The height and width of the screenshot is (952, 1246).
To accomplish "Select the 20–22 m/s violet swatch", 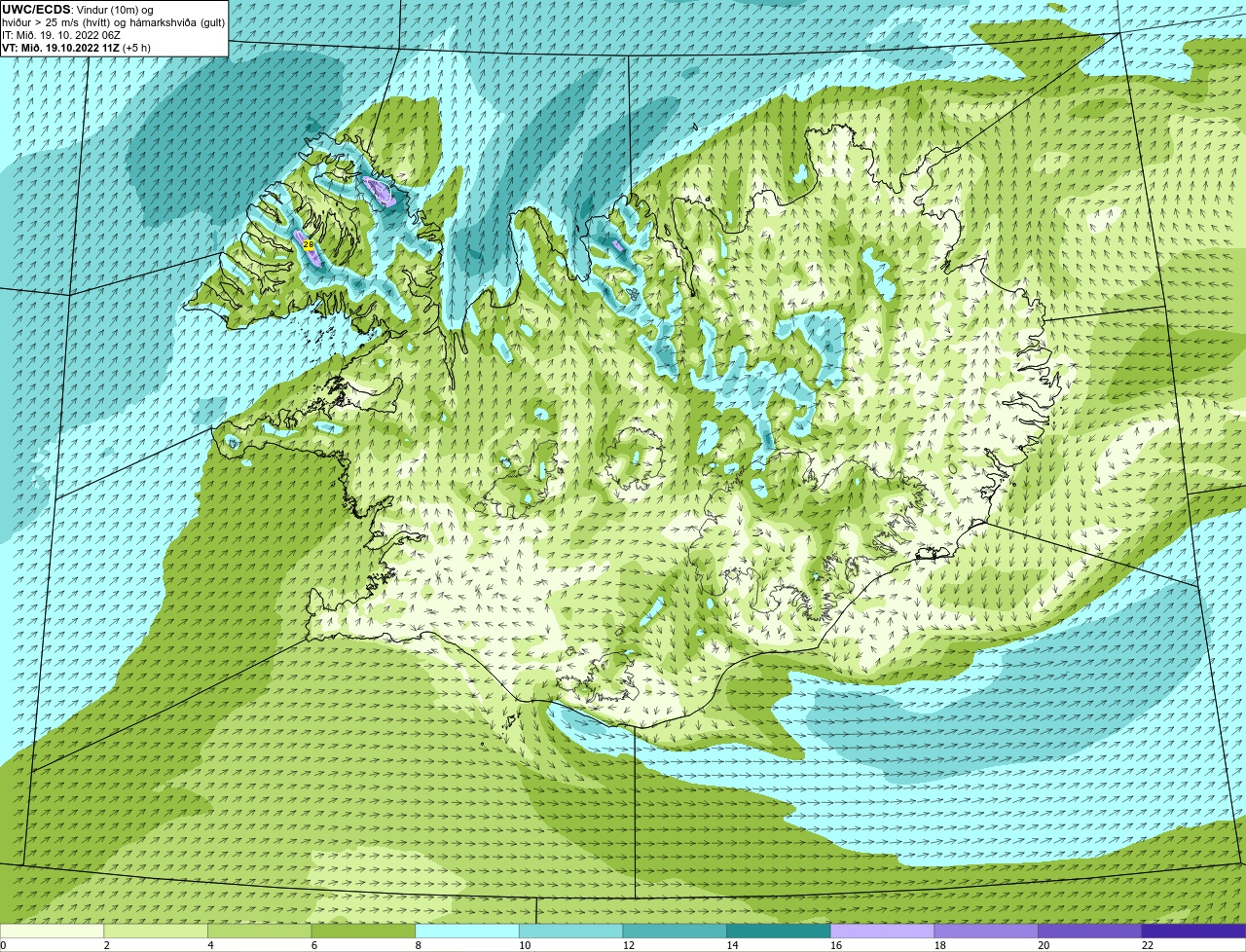I will click(x=1090, y=931).
